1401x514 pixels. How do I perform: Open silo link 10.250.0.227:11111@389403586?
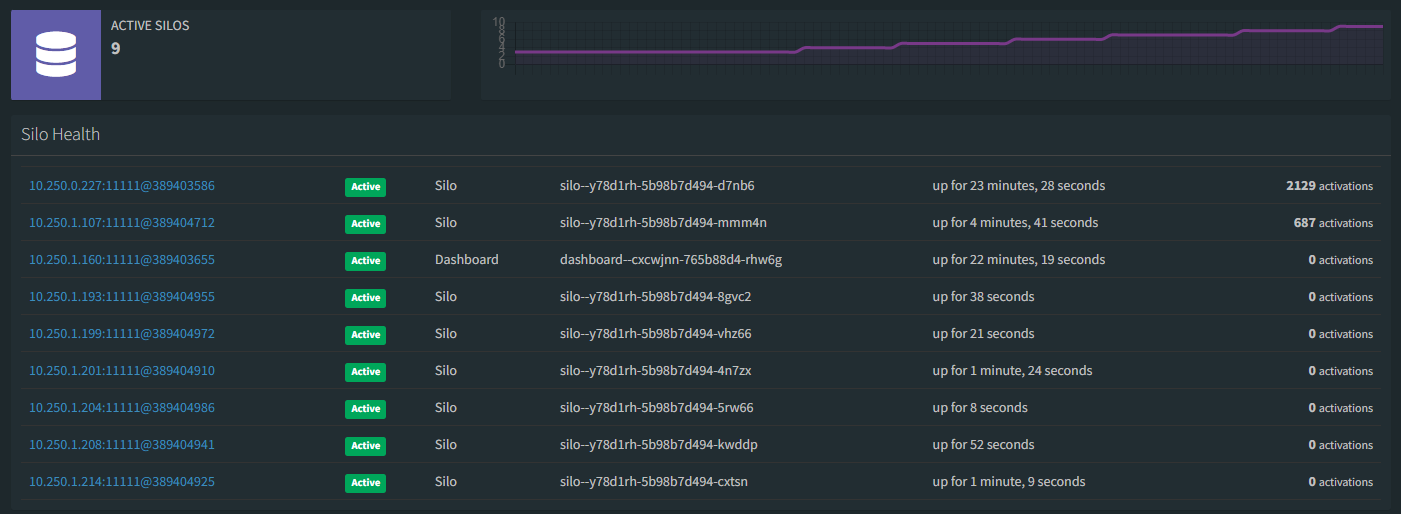click(122, 186)
